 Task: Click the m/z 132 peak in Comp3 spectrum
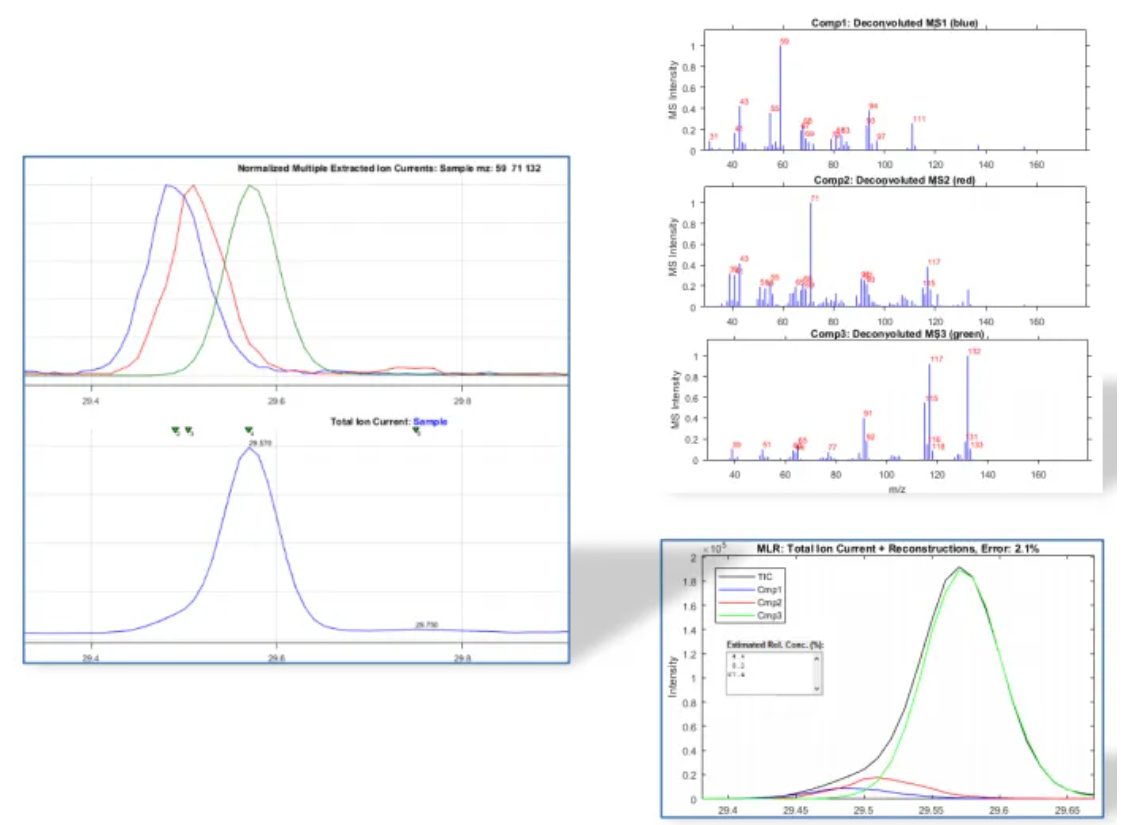coord(968,405)
